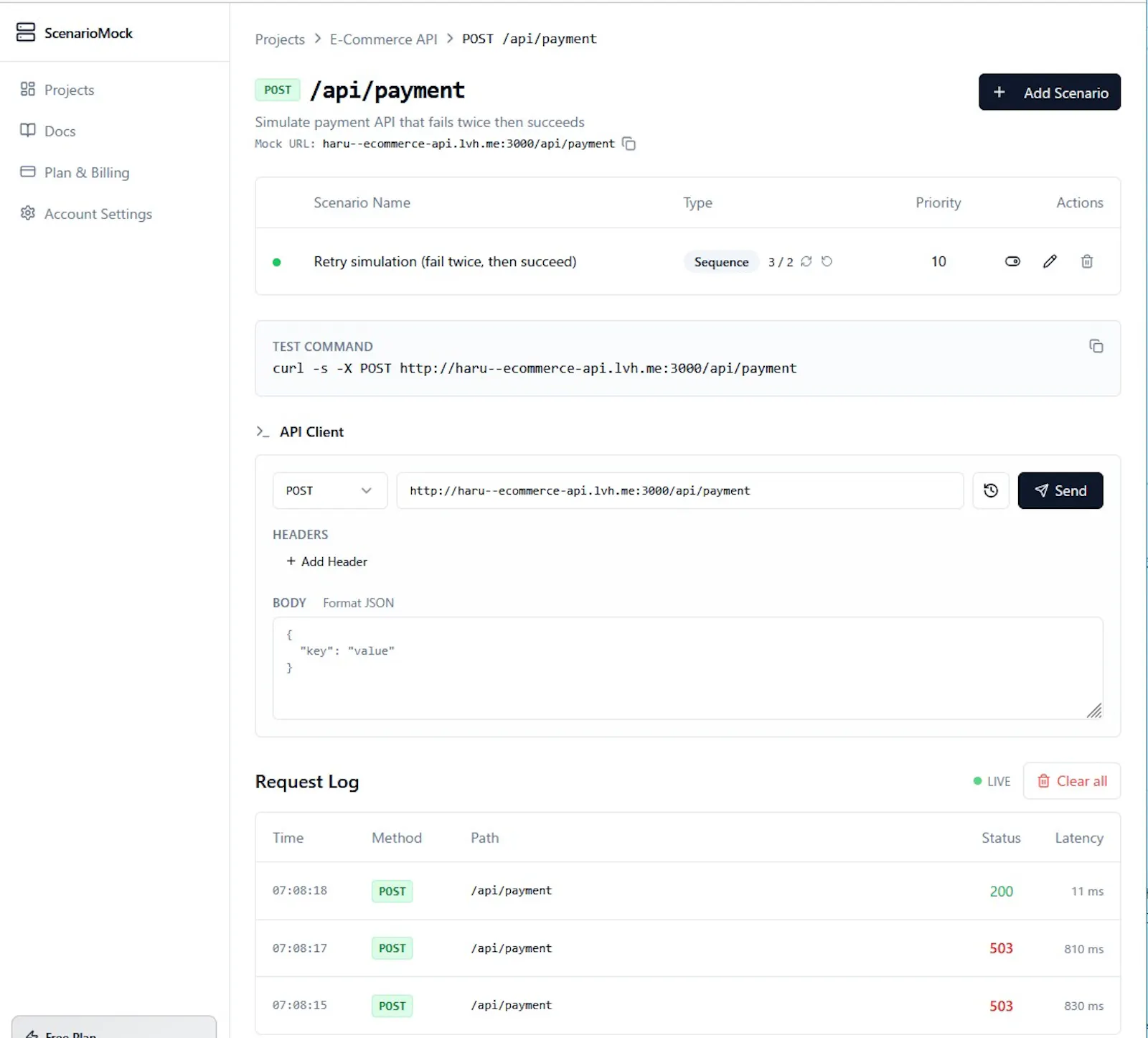Delete the Retry simulation scenario
This screenshot has height=1038, width=1148.
[1087, 261]
